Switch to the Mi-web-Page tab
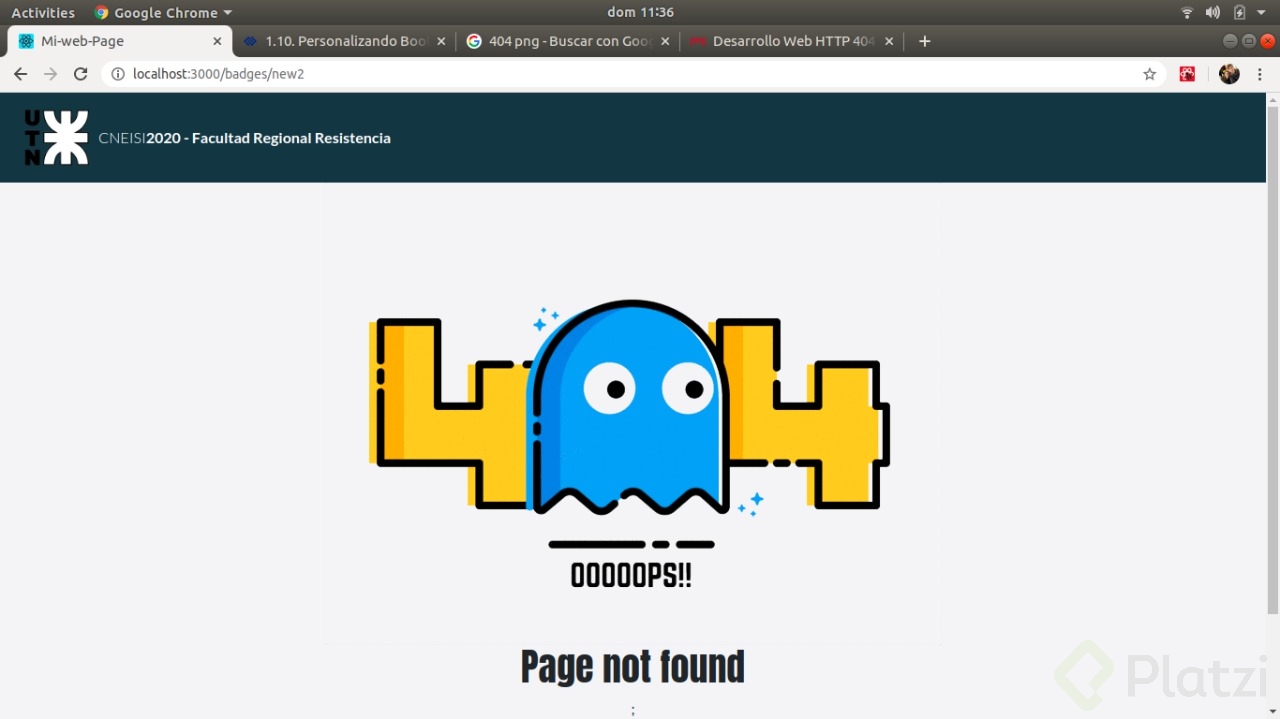 (119, 41)
